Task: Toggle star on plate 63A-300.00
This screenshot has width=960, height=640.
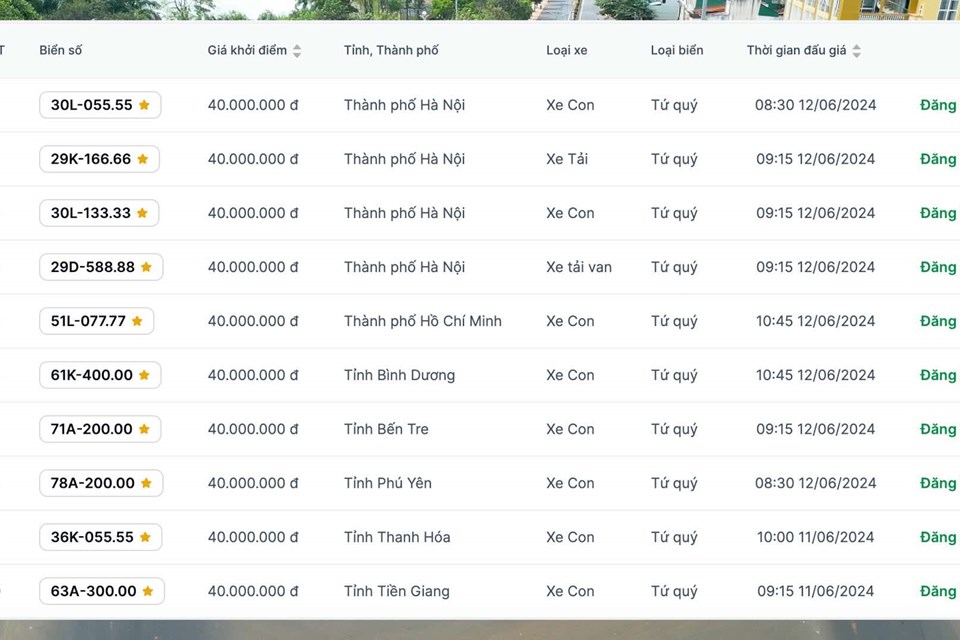Action: [148, 591]
